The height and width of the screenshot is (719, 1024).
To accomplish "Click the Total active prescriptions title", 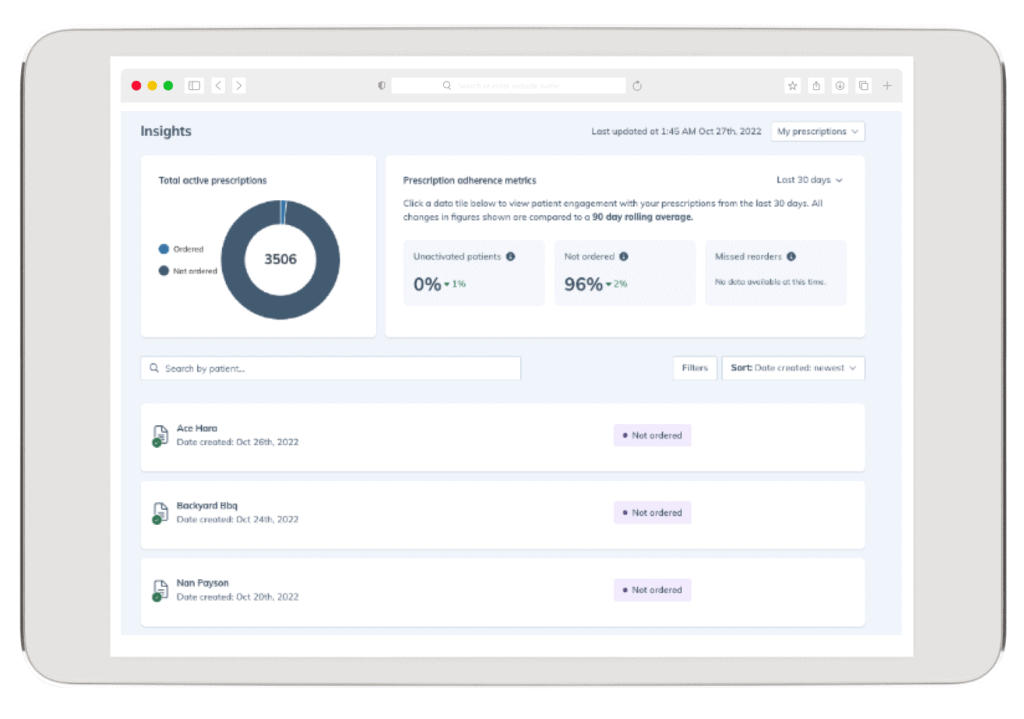I will (x=213, y=180).
